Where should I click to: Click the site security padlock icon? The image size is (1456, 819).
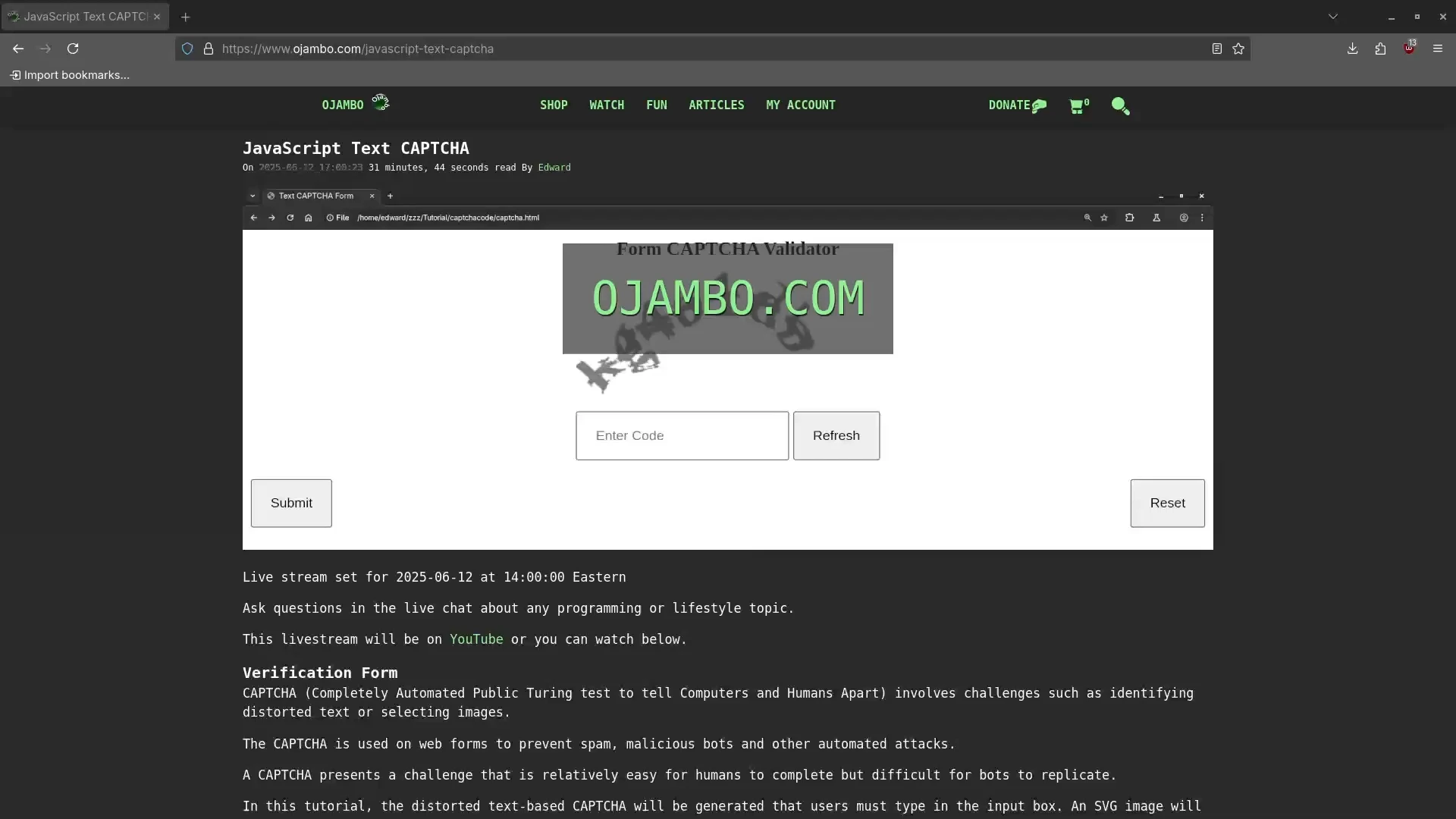209,49
